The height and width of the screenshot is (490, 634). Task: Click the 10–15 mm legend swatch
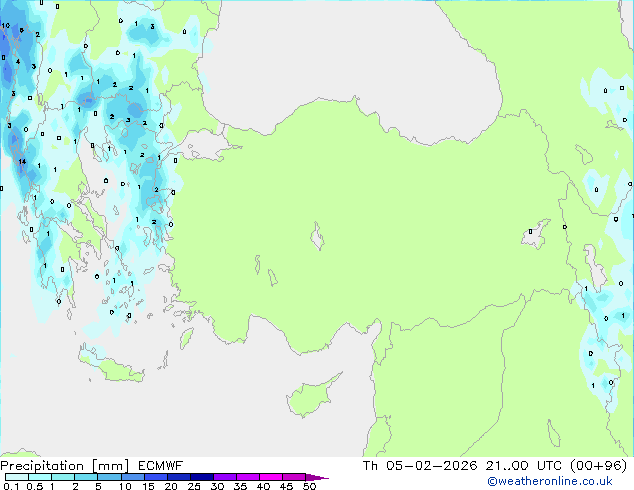133,477
